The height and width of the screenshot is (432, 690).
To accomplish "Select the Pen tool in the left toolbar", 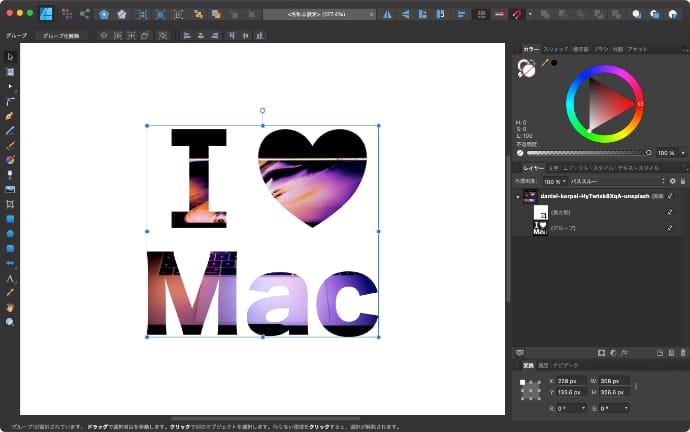I will (x=10, y=116).
